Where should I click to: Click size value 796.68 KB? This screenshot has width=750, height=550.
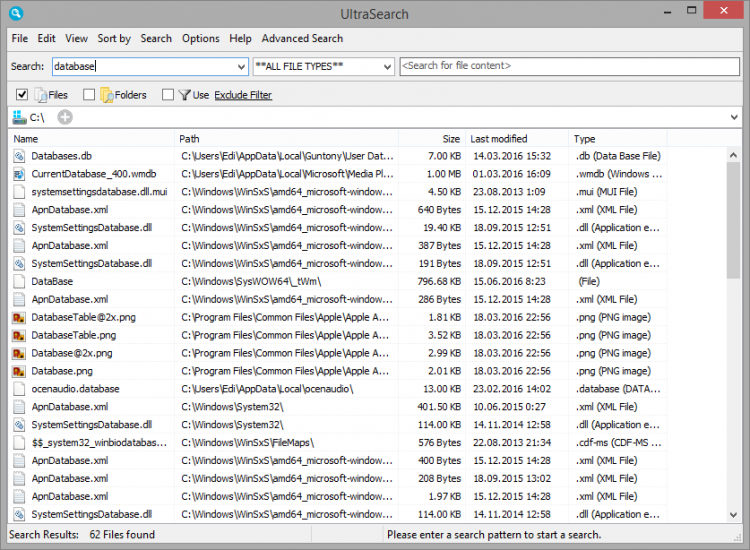click(x=439, y=282)
